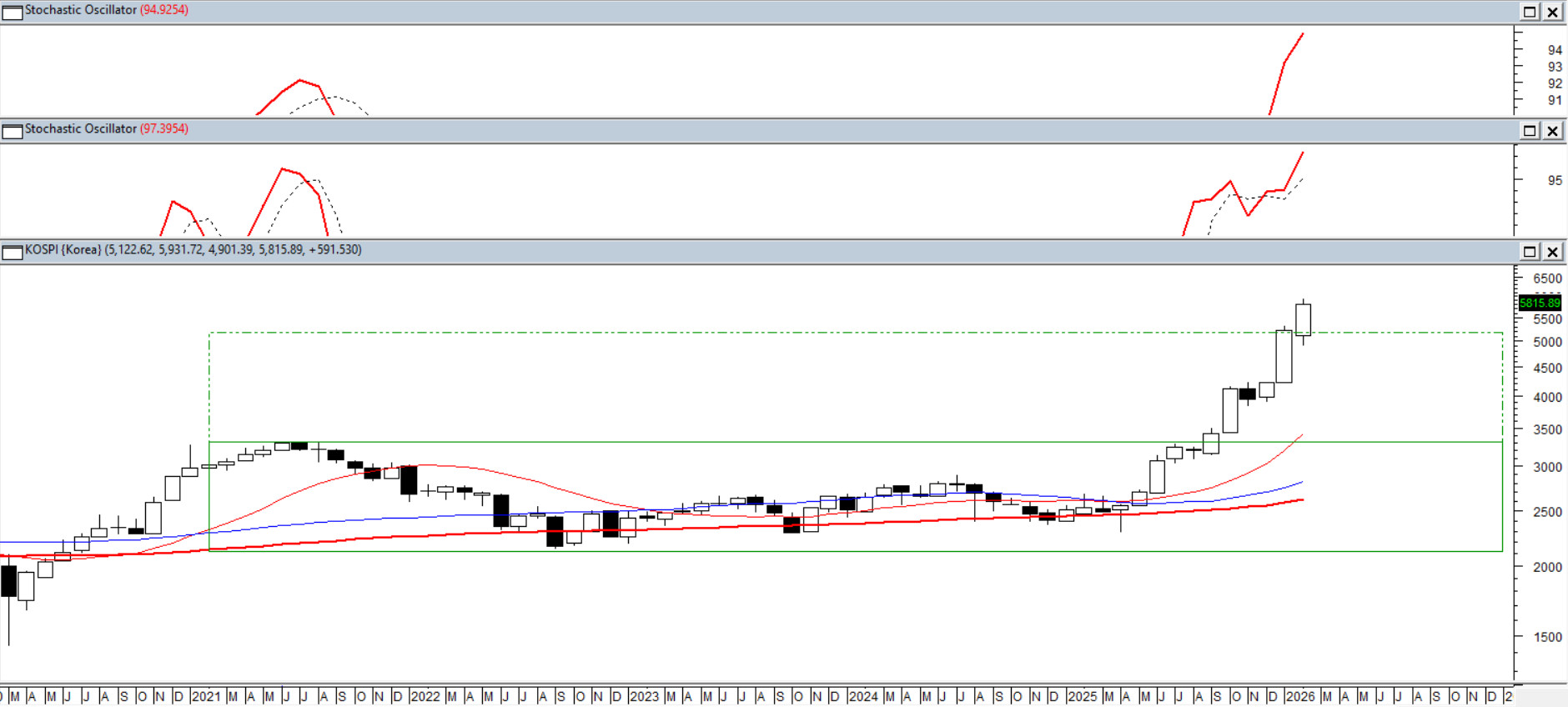
Task: Click the 2023 year label on time axis
Action: tap(644, 696)
